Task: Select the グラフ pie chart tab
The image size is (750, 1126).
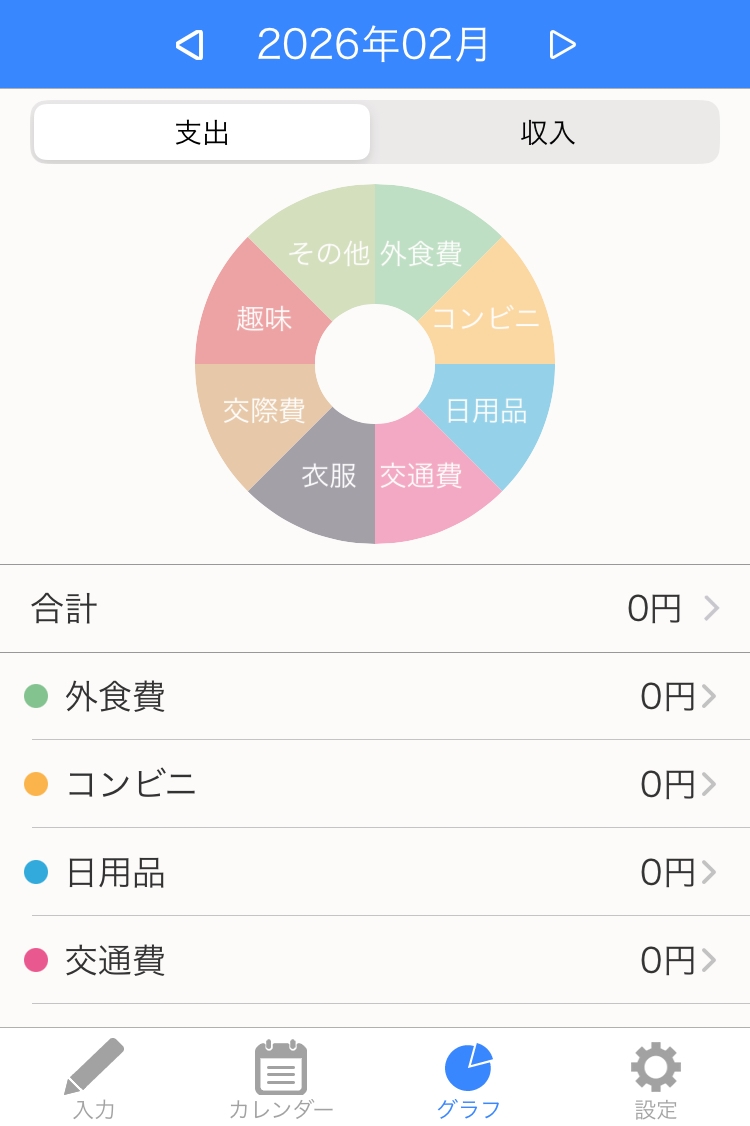Action: (468, 1079)
